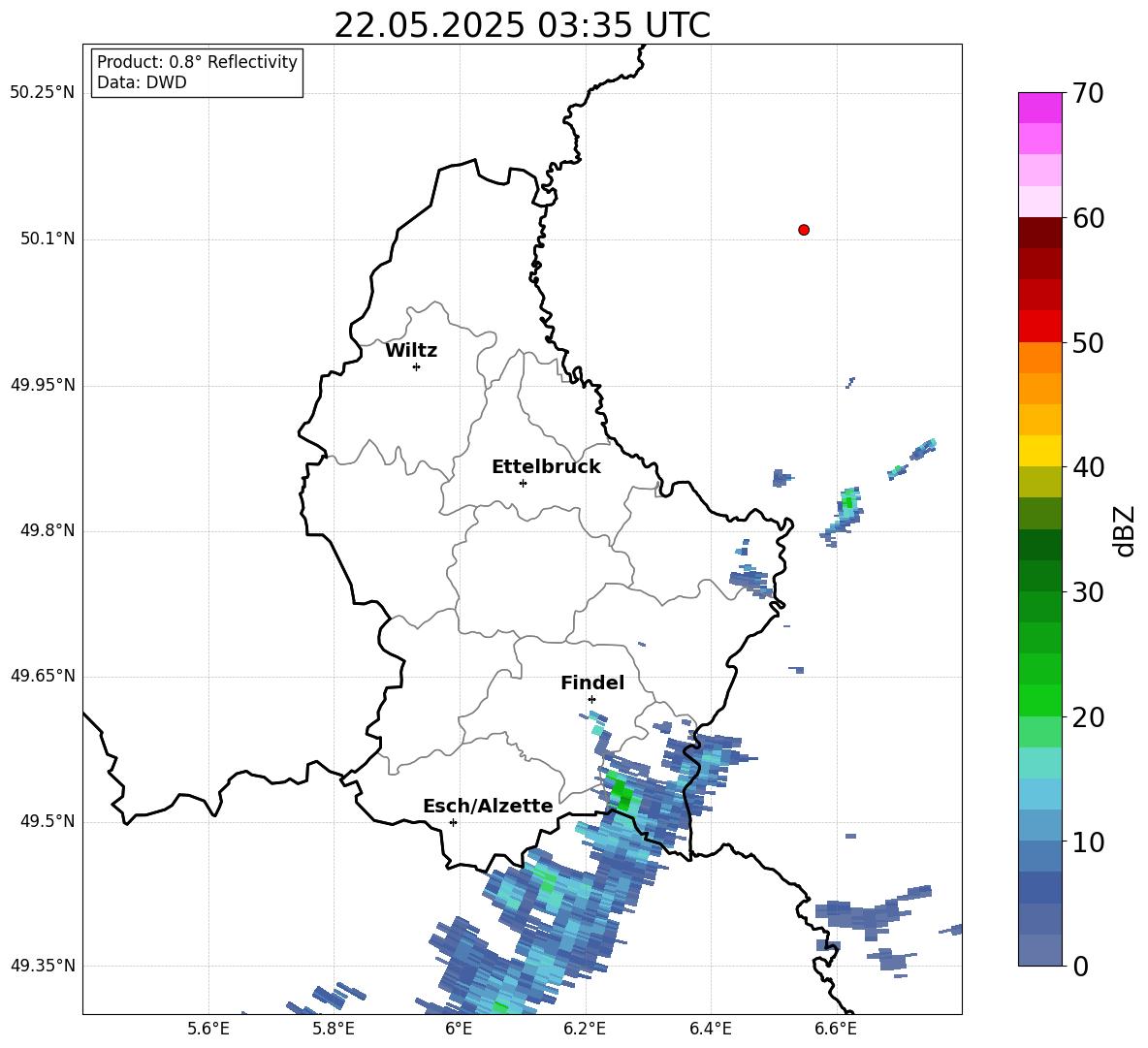Image resolution: width=1148 pixels, height=1048 pixels.
Task: Click the title text 22.05.2025 03:35 UTC
Action: coord(522,25)
